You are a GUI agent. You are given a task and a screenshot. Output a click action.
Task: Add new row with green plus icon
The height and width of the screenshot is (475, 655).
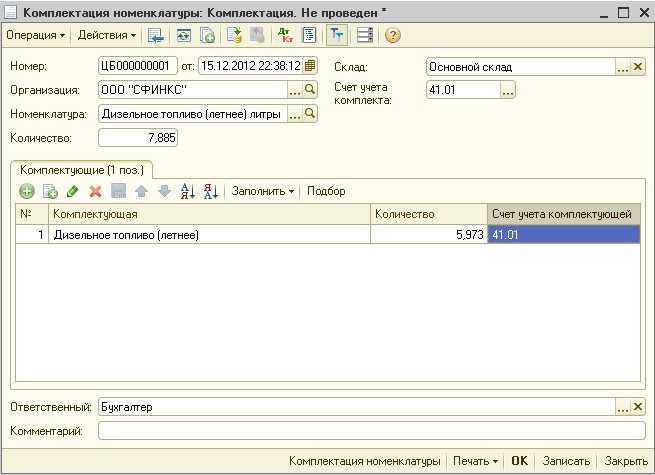[x=27, y=191]
